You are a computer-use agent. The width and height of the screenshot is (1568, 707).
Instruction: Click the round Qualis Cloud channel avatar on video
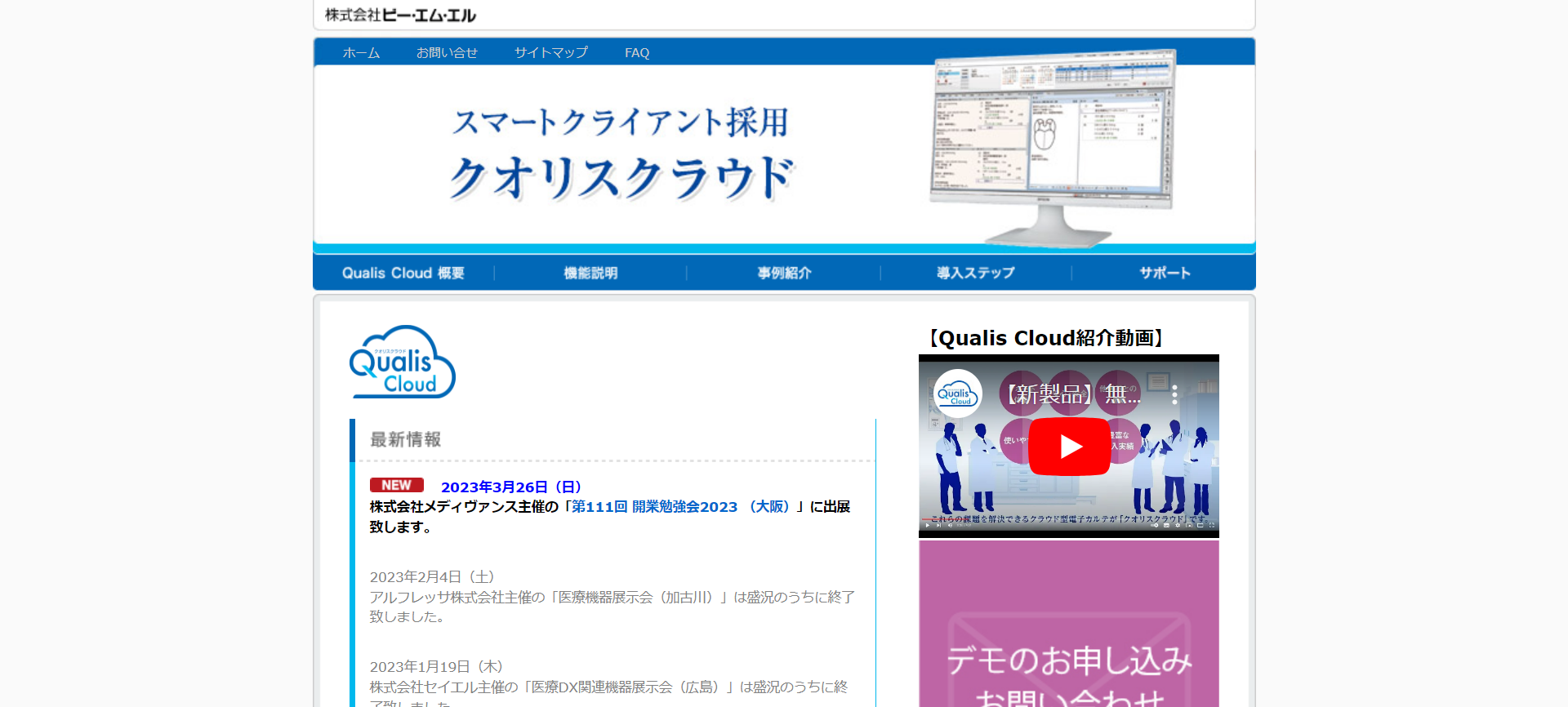click(x=957, y=394)
